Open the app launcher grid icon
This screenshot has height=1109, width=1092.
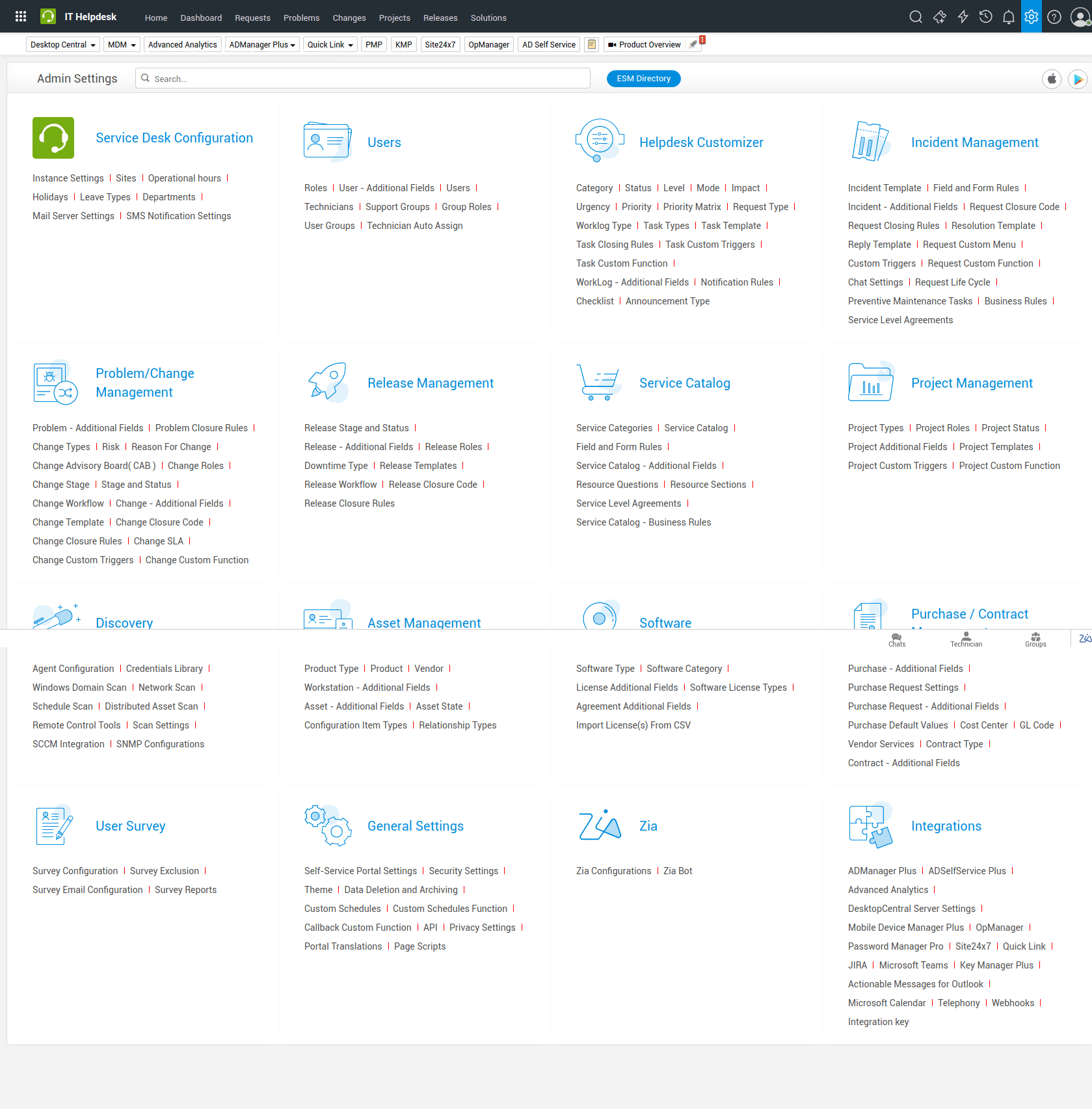[x=21, y=17]
